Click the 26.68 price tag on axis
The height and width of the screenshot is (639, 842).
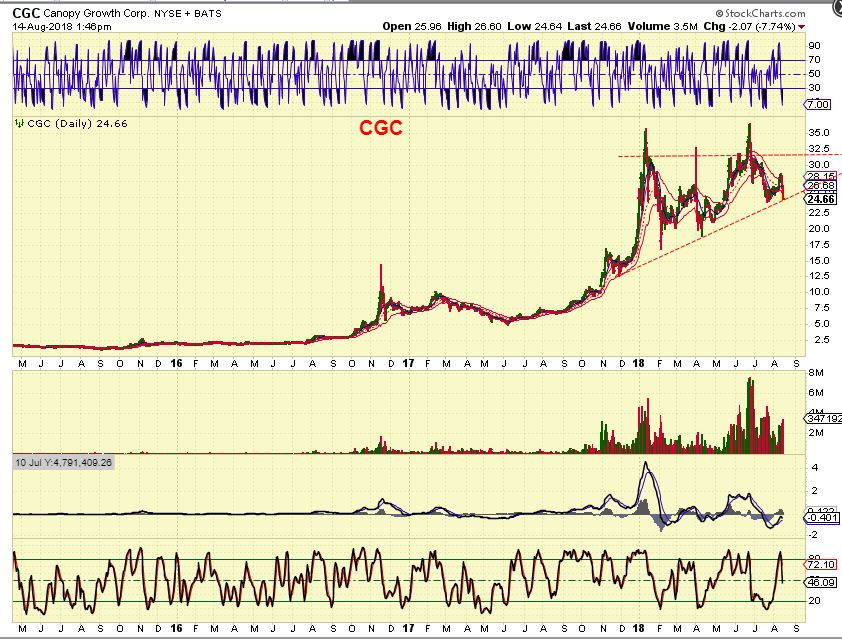821,186
